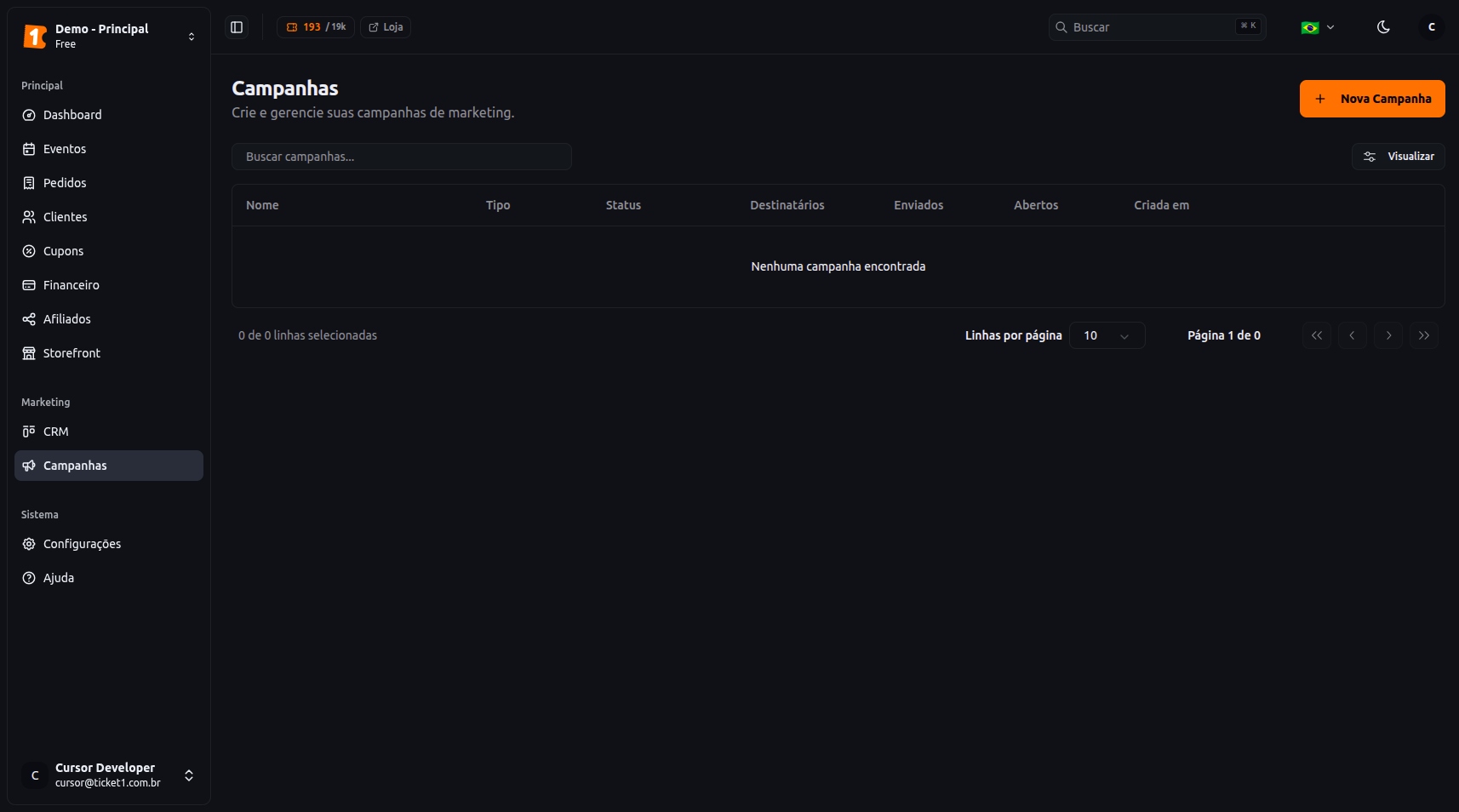Open the user avatar C in the top bar
The width and height of the screenshot is (1459, 812).
click(1431, 27)
